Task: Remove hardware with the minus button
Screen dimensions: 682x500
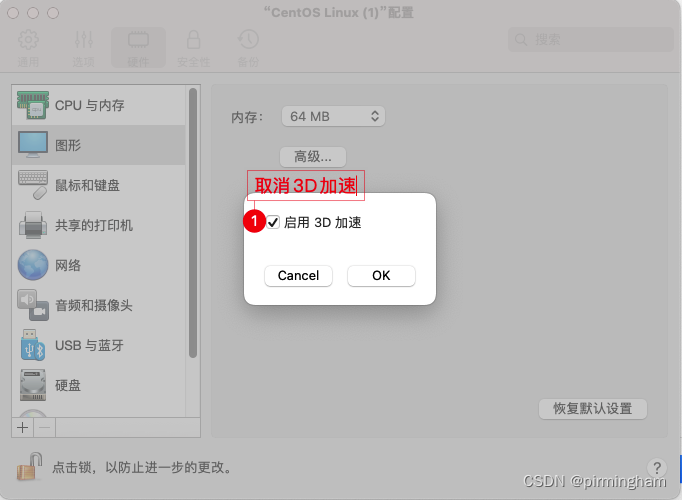Action: pos(45,428)
